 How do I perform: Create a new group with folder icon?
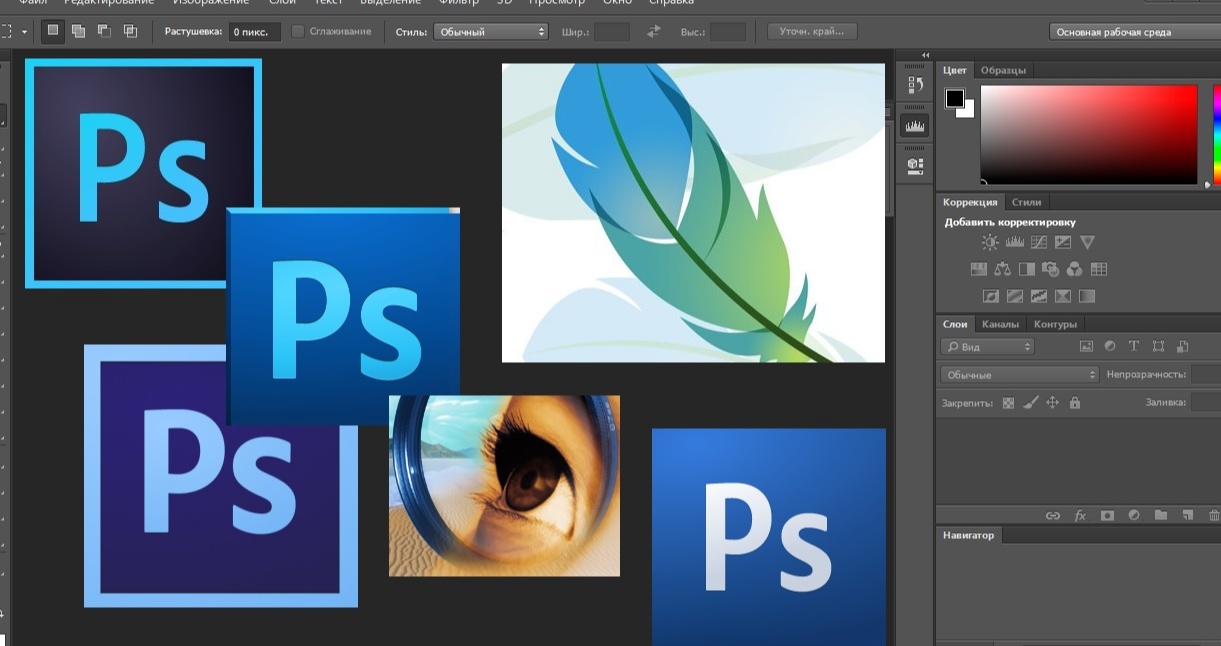[1161, 516]
